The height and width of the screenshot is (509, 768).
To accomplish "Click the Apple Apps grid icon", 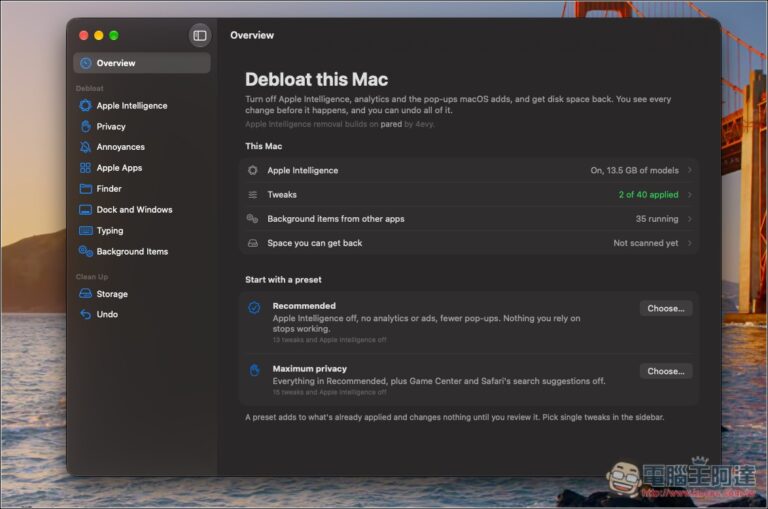I will pyautogui.click(x=86, y=168).
